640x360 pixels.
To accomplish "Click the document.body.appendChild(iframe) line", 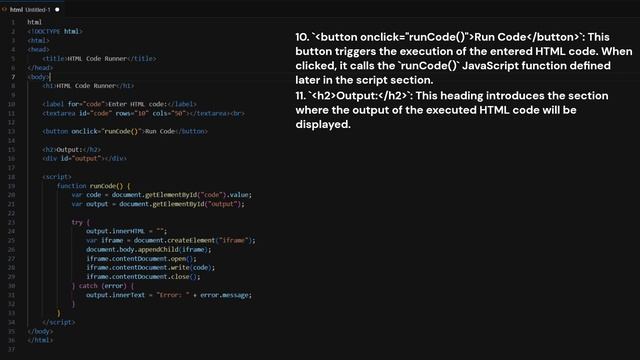I will pyautogui.click(x=149, y=249).
